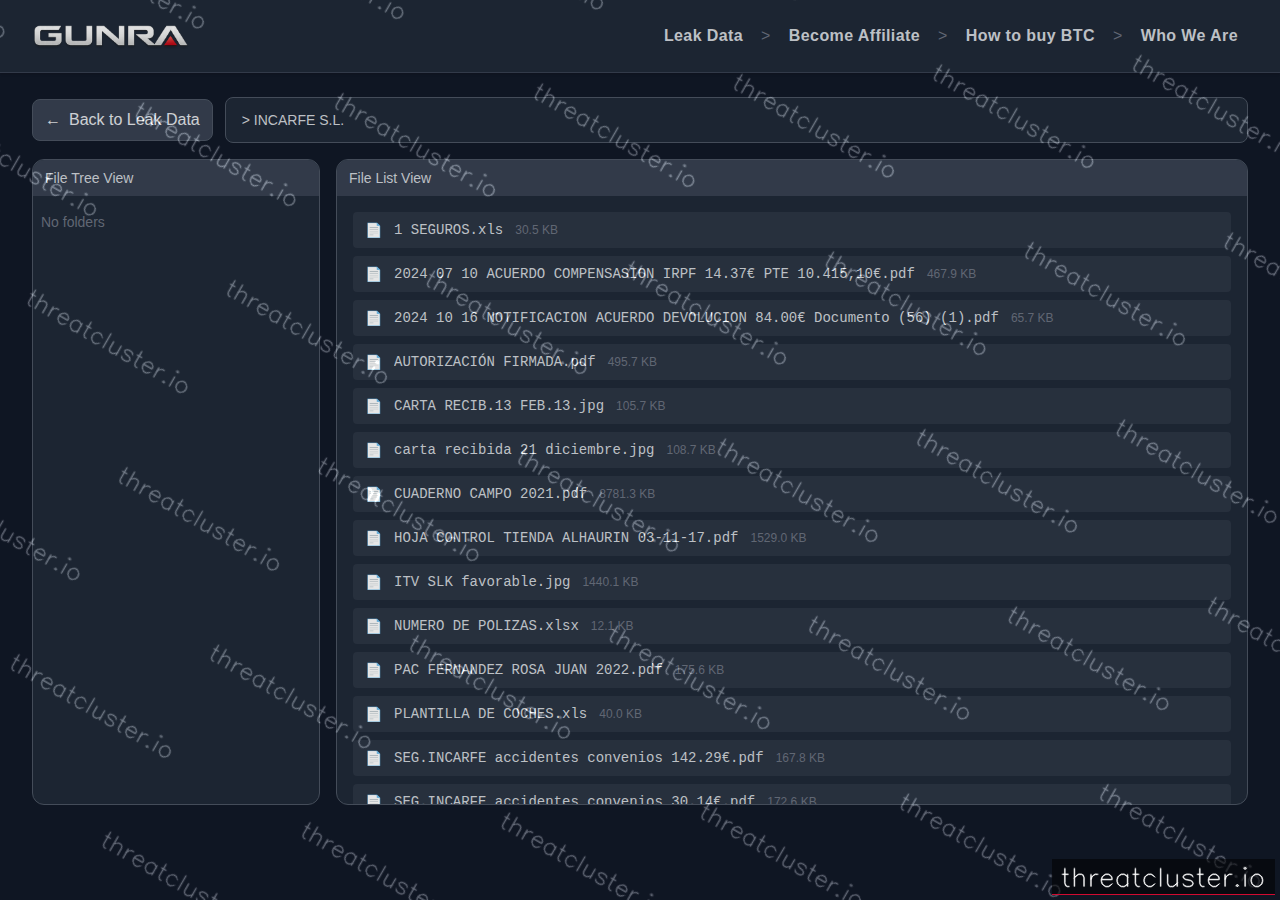Screen dimensions: 1280x900
Task: Select file HOJA CONTROL TIENDA ALHAURIN 03-11-17.pdf
Action: tap(566, 538)
